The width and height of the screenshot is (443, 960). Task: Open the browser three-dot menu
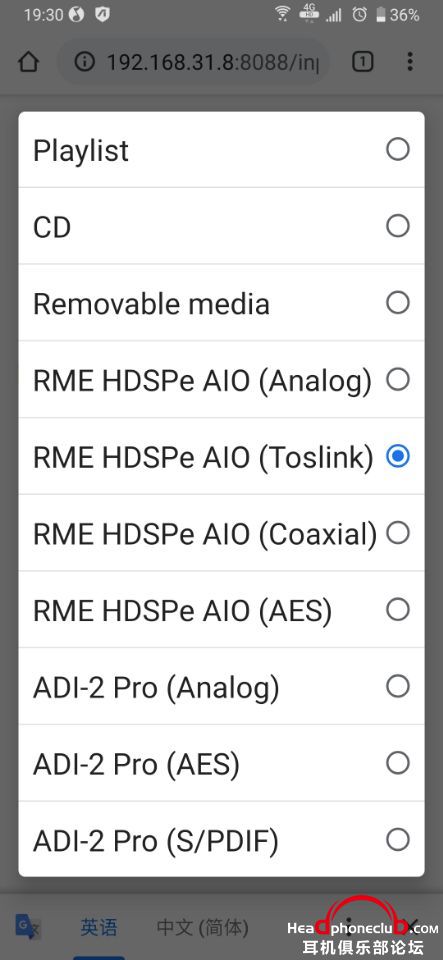[x=409, y=62]
